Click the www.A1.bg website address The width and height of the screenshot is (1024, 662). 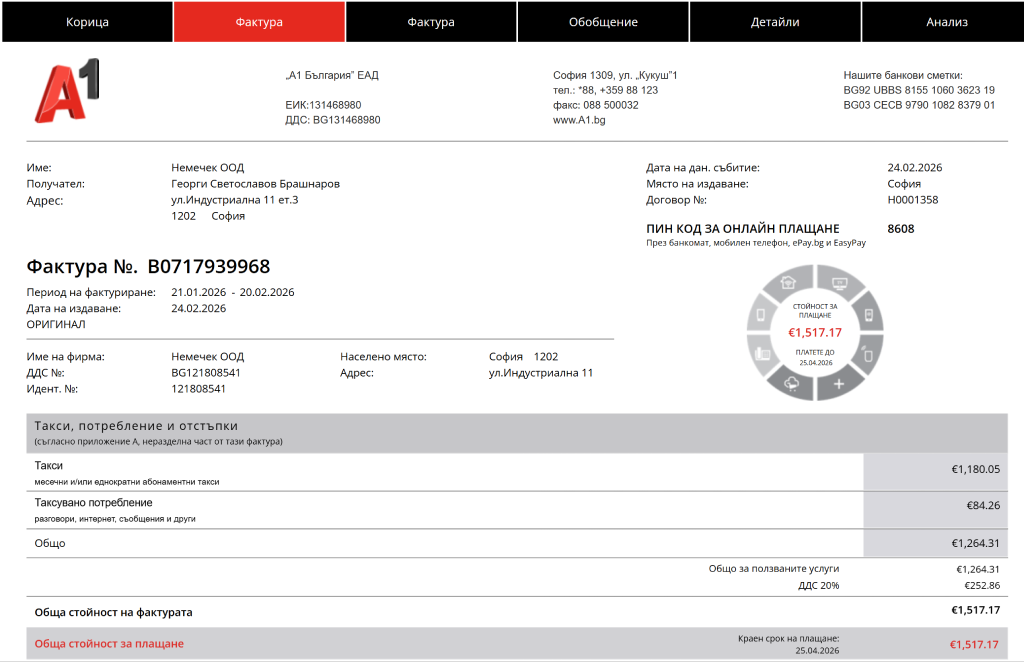[x=579, y=120]
